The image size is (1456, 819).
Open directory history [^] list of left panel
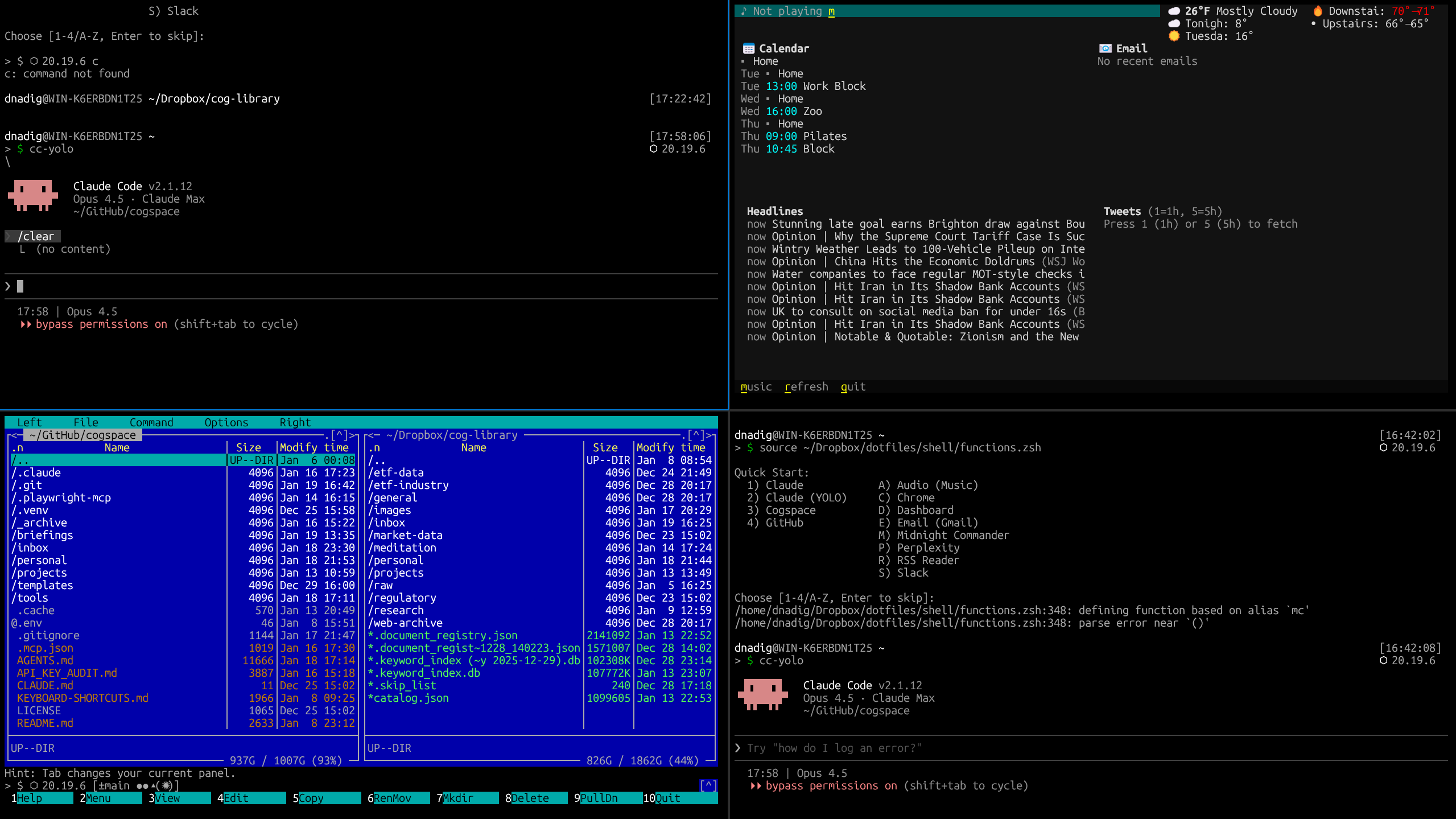(x=341, y=435)
